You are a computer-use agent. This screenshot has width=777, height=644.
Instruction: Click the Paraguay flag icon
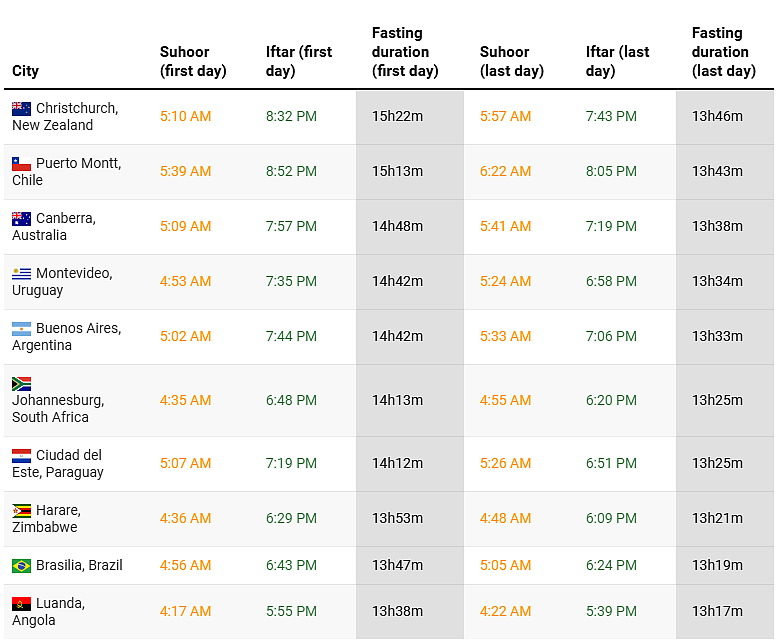pos(22,455)
